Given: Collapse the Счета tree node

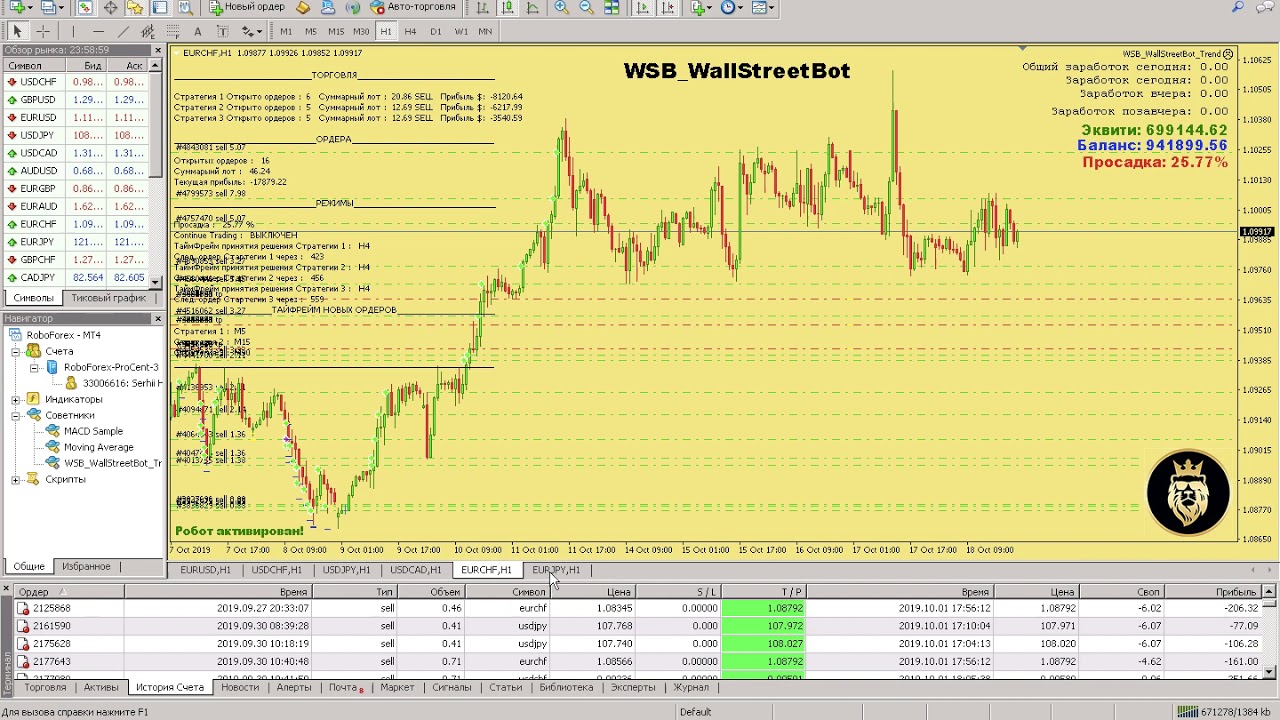Looking at the screenshot, I should tap(16, 352).
